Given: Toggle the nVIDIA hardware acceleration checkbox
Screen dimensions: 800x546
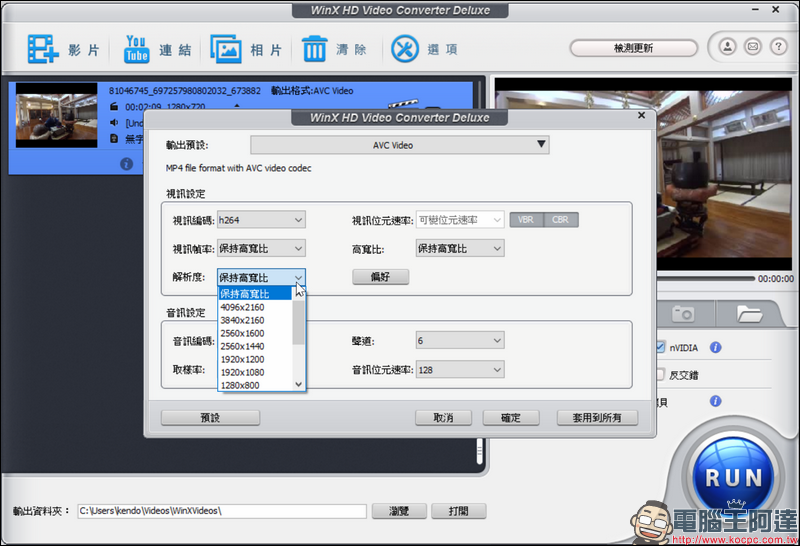Looking at the screenshot, I should tap(659, 348).
